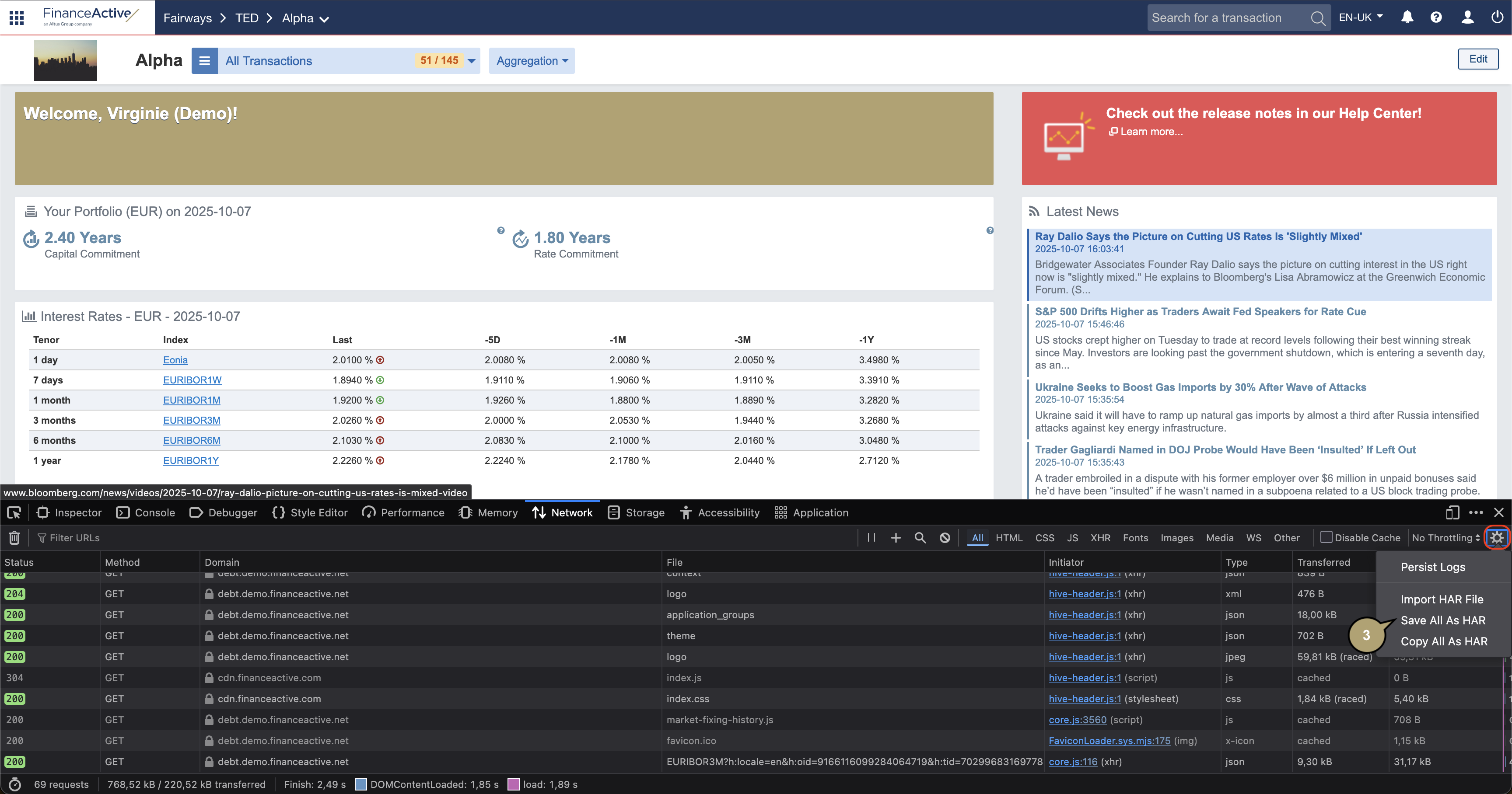Screen dimensions: 1512x794
Task: Click the notifications bell icon
Action: pyautogui.click(x=1407, y=17)
